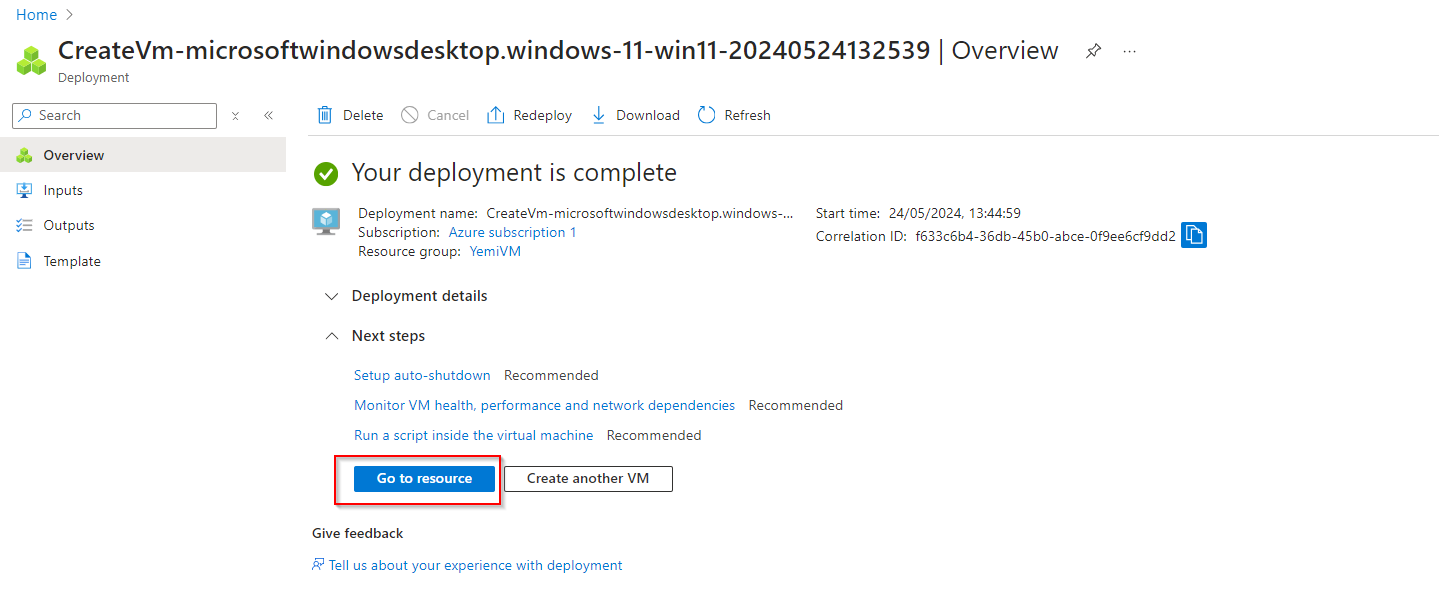Screen dimensions: 1439x608
Task: Click the green deployment complete checkmark
Action: click(x=326, y=174)
